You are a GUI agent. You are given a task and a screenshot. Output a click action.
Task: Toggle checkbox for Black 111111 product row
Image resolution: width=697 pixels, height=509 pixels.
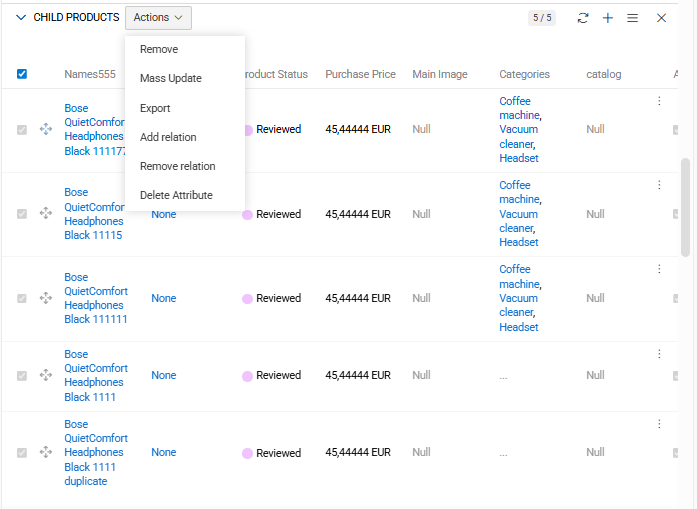point(22,298)
